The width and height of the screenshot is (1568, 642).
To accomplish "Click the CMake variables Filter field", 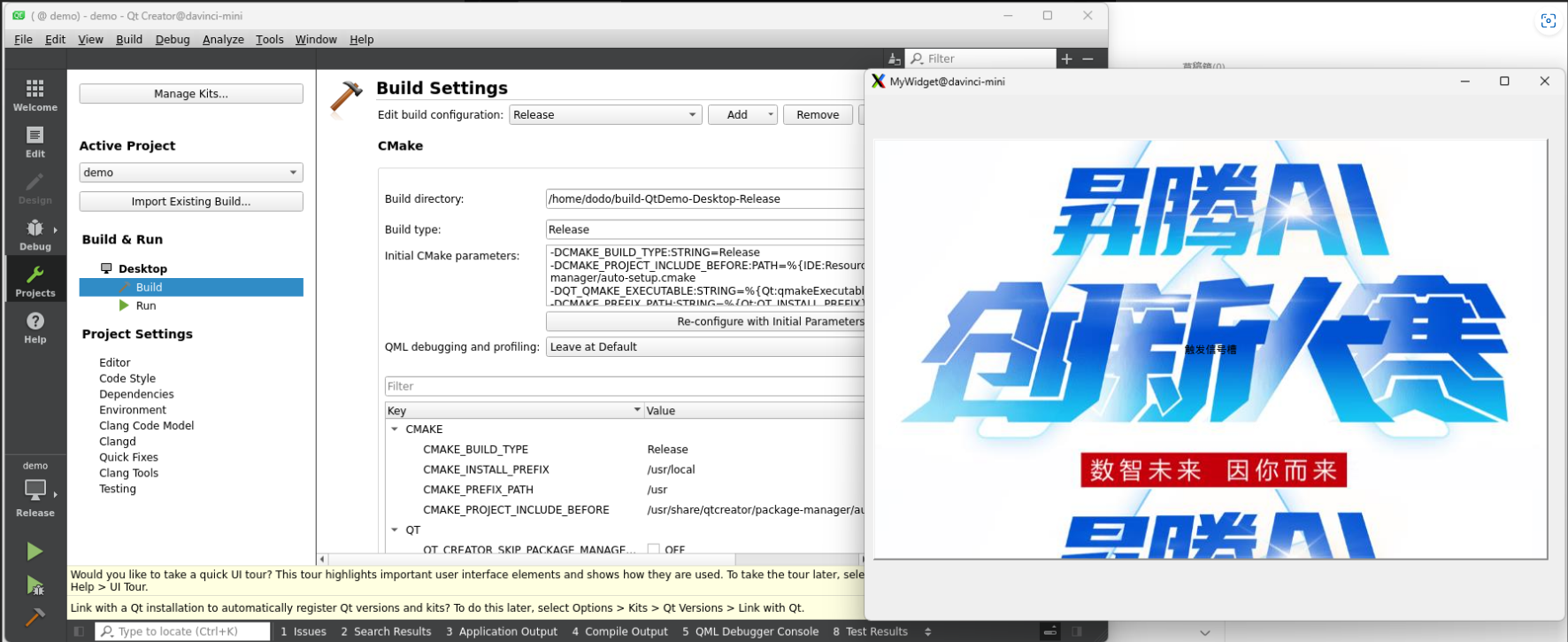I will pos(625,387).
